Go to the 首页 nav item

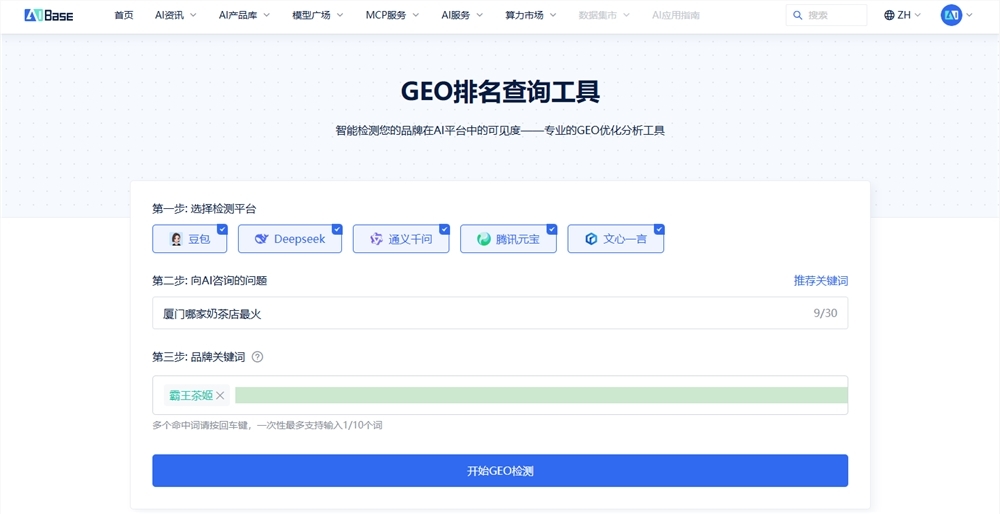tap(124, 15)
